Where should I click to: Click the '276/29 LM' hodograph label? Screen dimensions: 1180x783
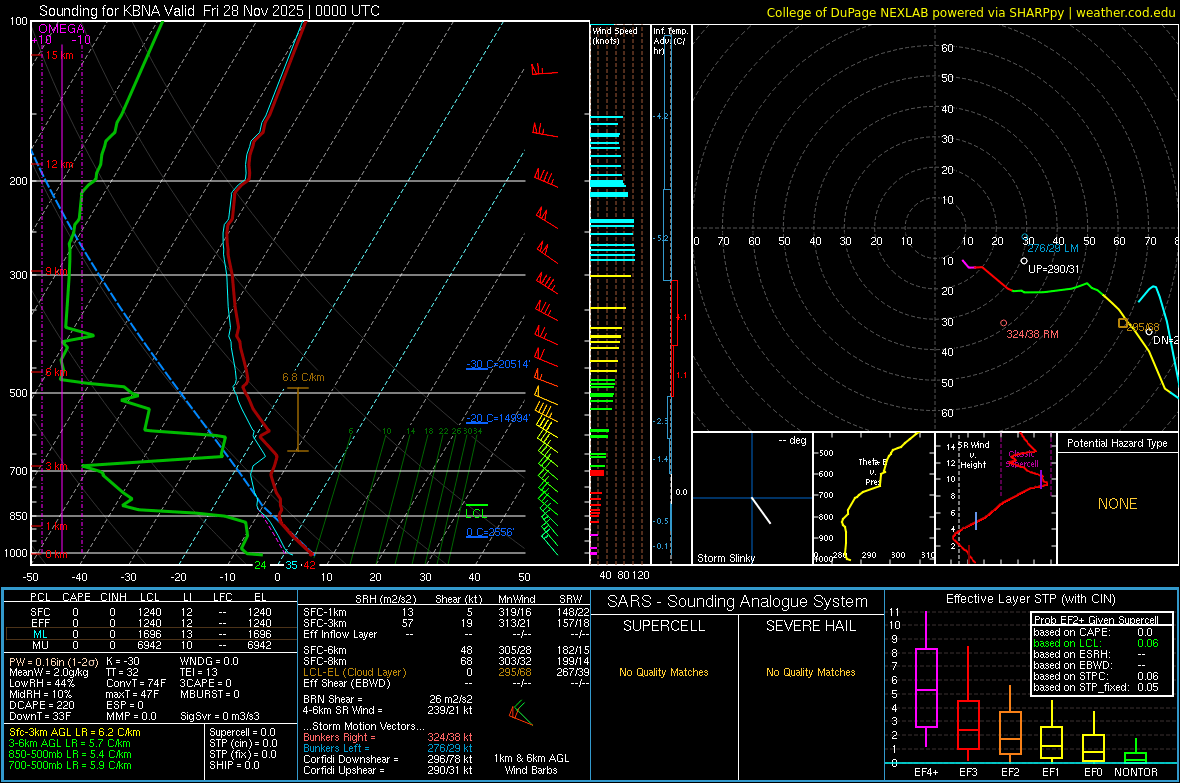coord(1053,248)
